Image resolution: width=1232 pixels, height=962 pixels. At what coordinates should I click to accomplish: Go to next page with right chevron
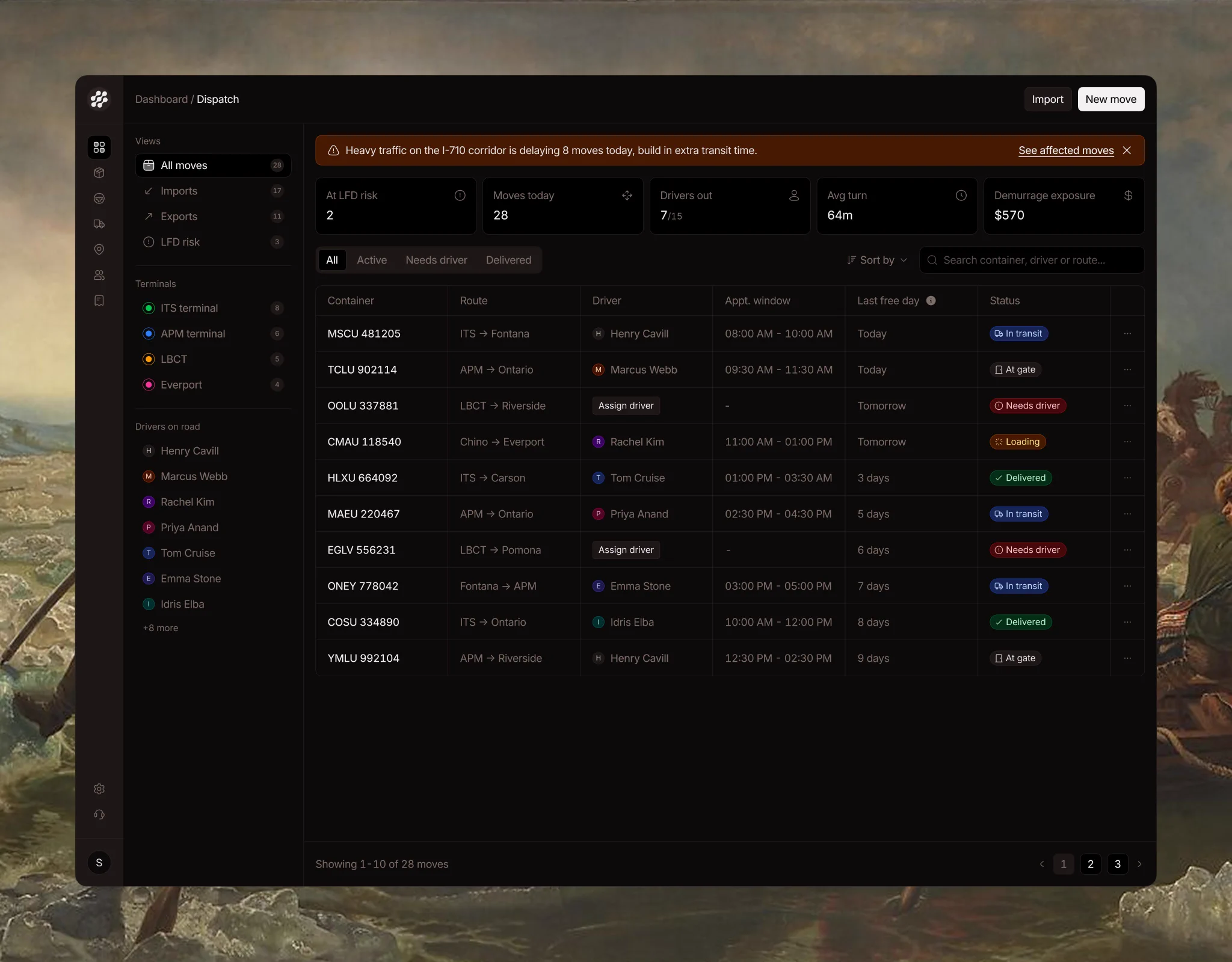click(1139, 864)
